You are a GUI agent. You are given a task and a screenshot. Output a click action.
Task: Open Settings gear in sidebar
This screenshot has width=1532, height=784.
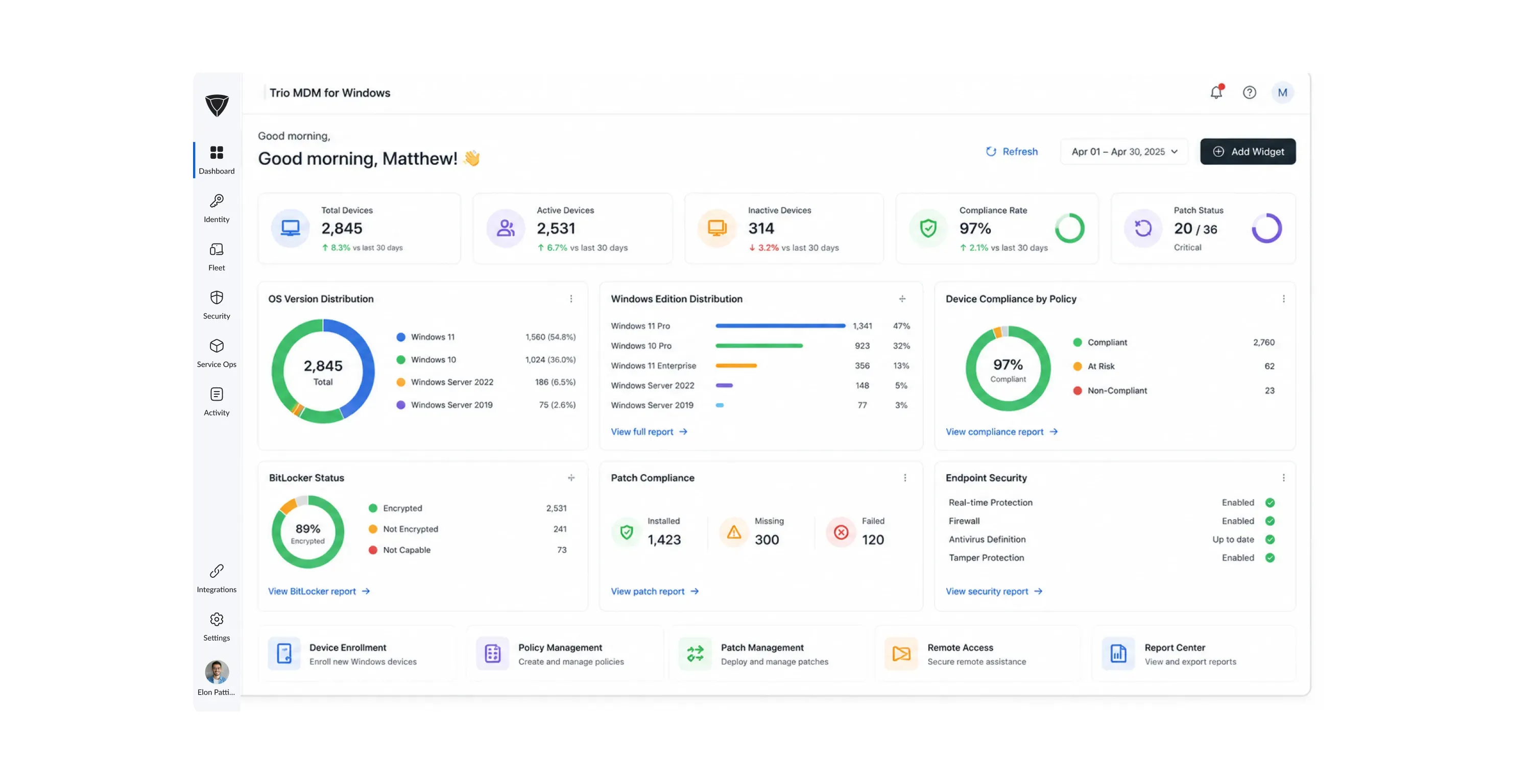[217, 619]
